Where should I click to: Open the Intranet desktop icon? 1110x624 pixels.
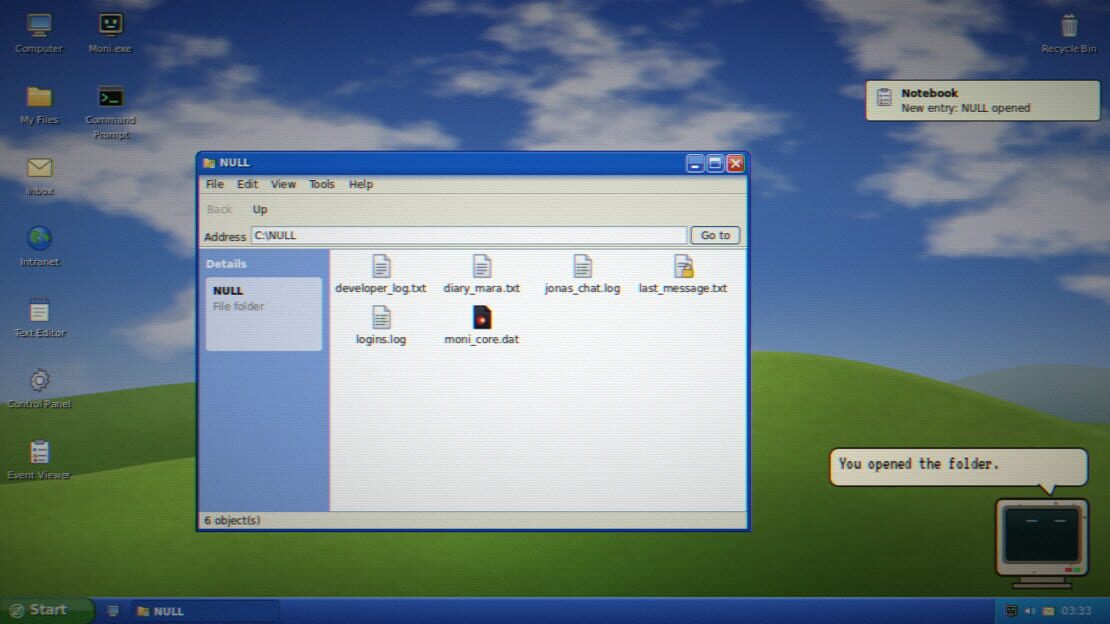click(40, 246)
